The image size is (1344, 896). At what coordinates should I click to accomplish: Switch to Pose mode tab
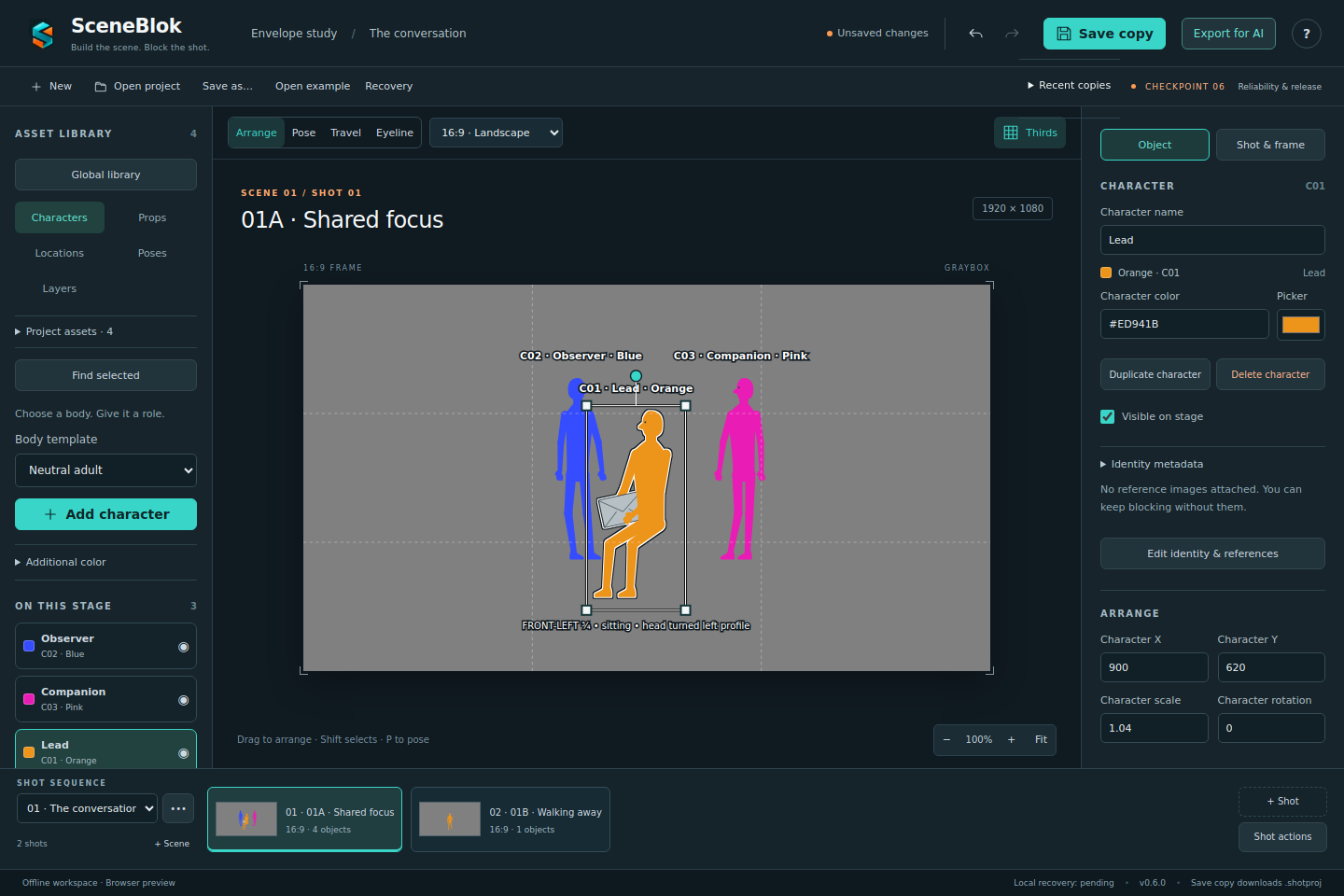point(303,133)
